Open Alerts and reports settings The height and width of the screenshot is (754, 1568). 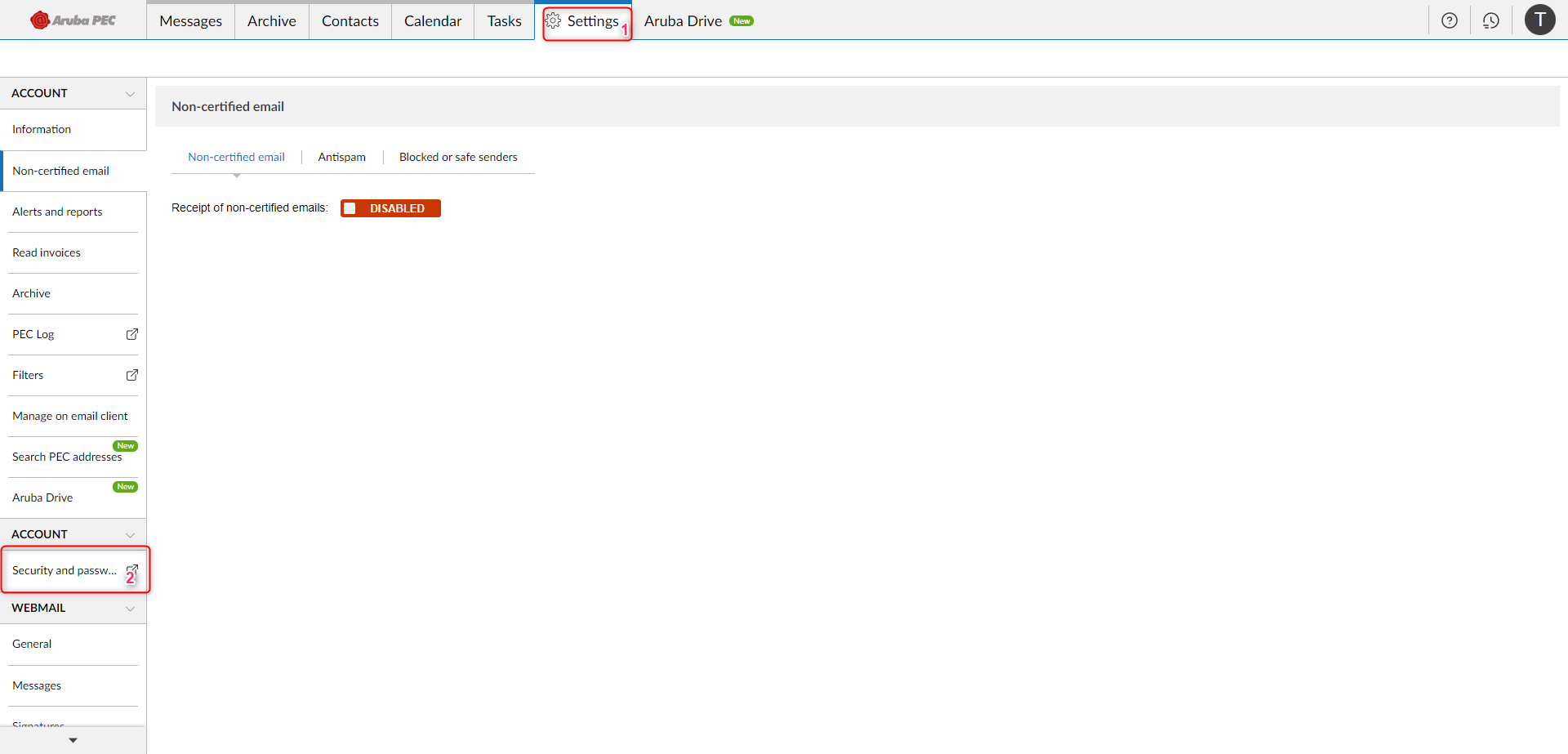click(x=57, y=212)
